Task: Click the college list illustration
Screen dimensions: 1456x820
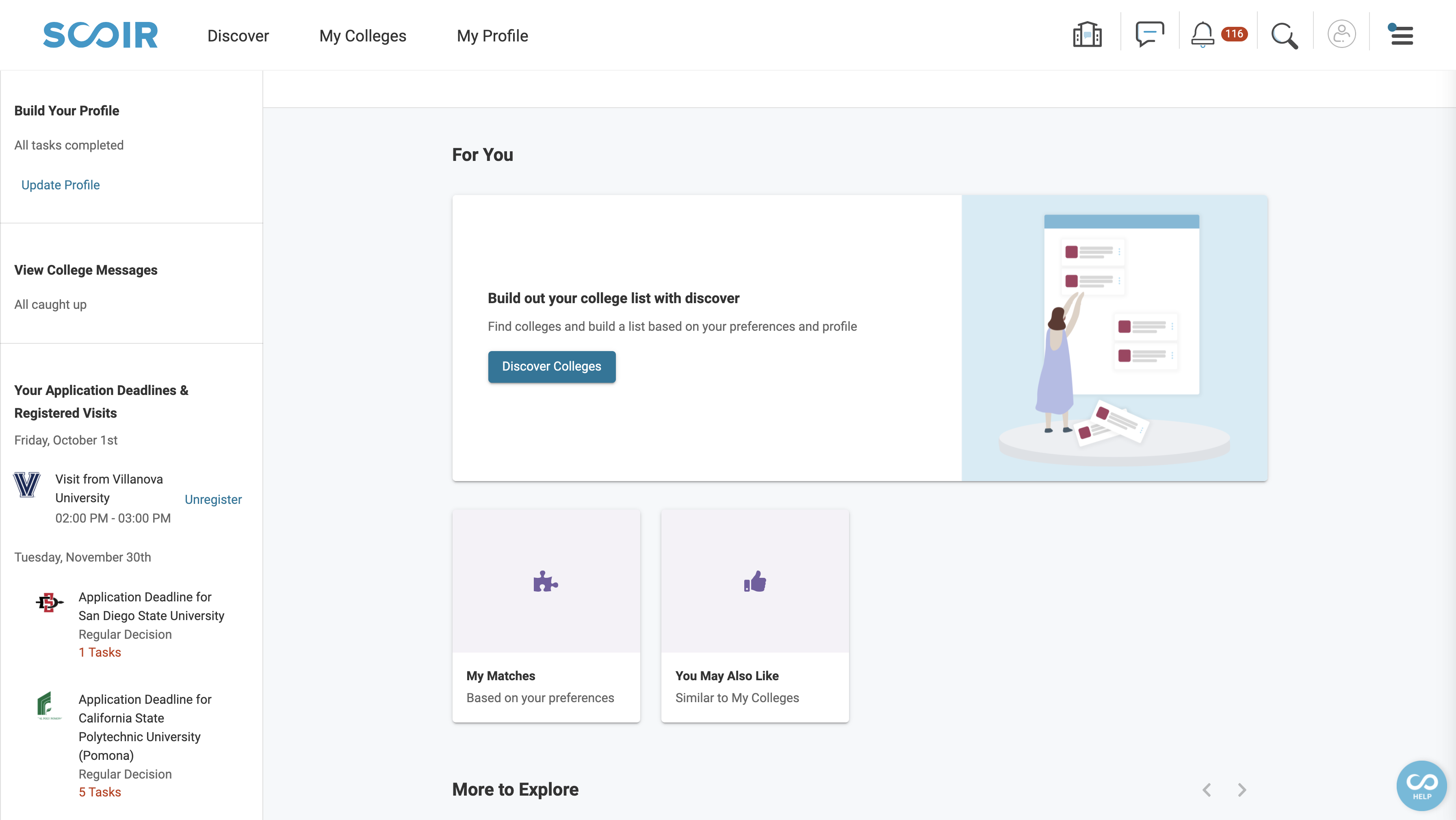Action: [1115, 338]
